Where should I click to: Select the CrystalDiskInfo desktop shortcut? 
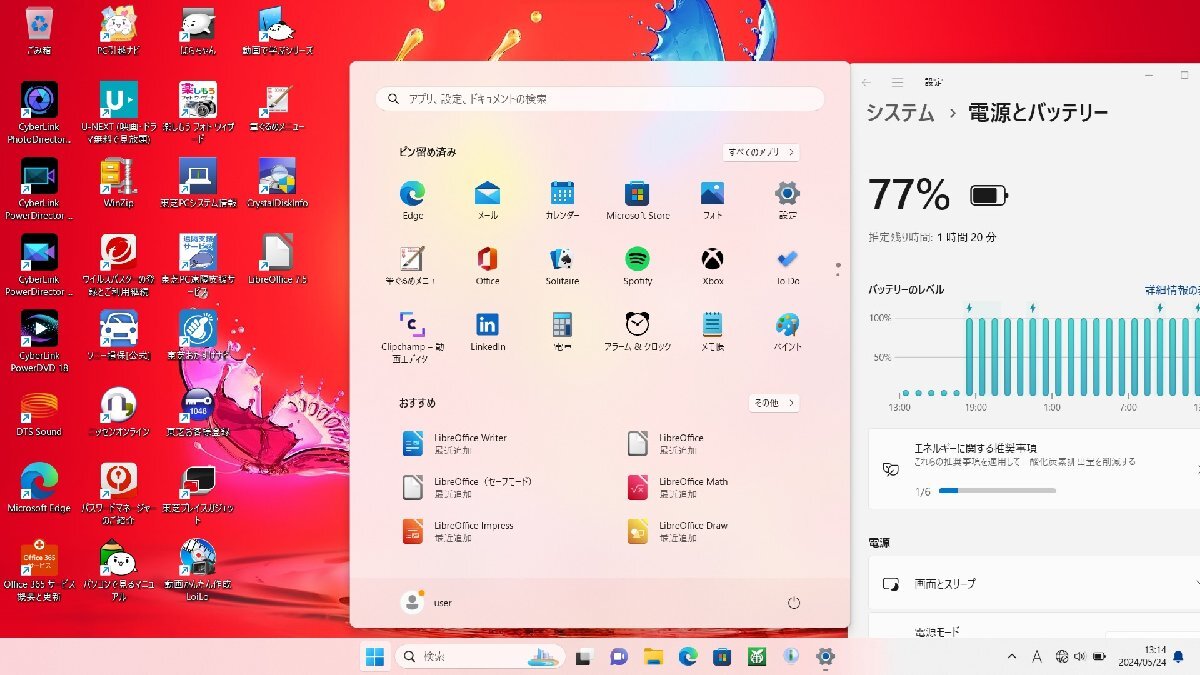pos(277,182)
